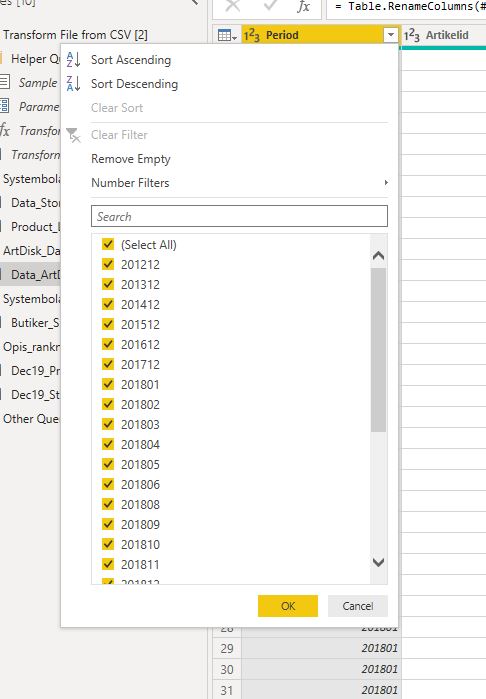Open Transform File from CSV group
486x699 pixels.
[75, 35]
